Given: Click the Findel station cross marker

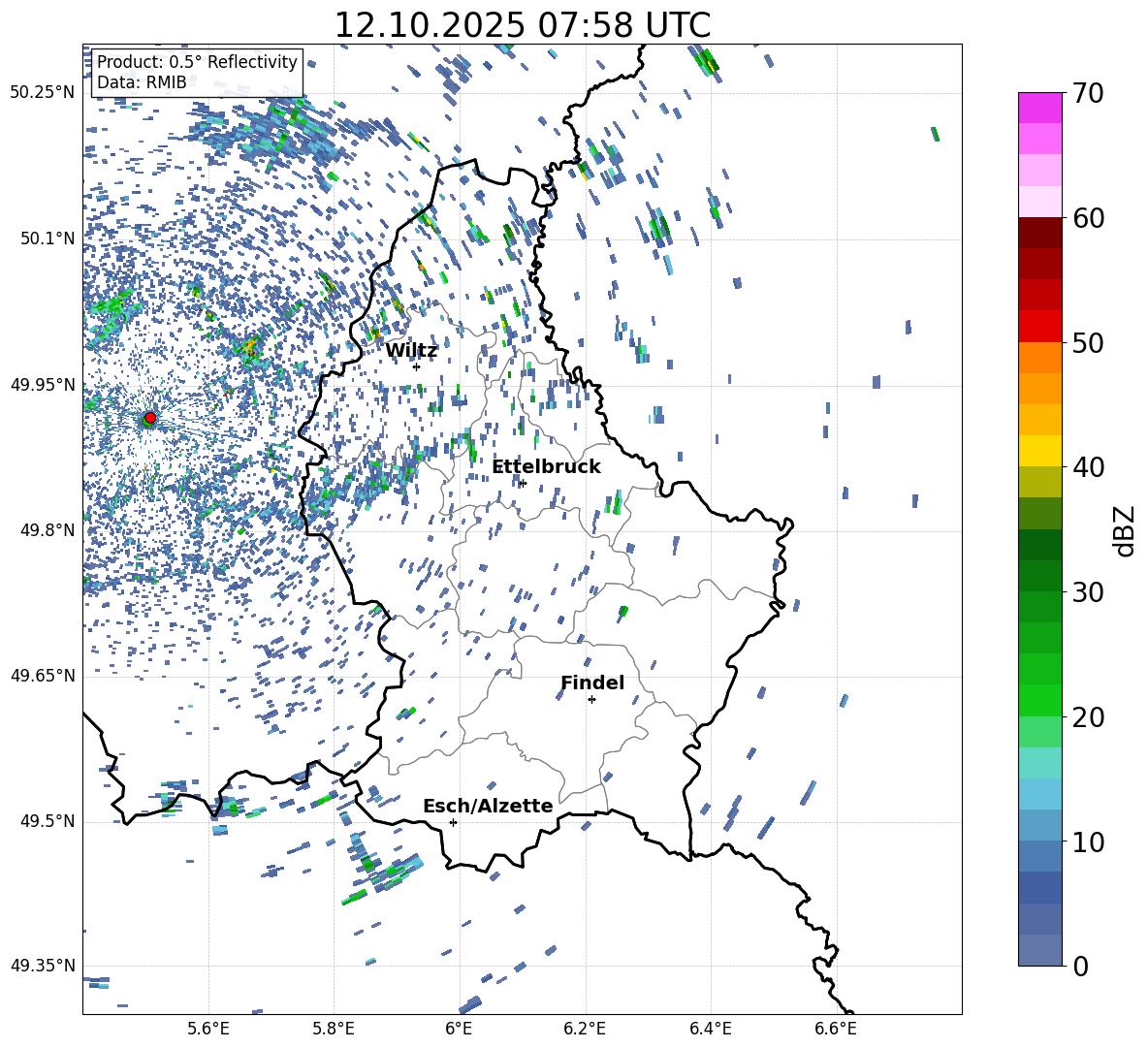Looking at the screenshot, I should (591, 699).
